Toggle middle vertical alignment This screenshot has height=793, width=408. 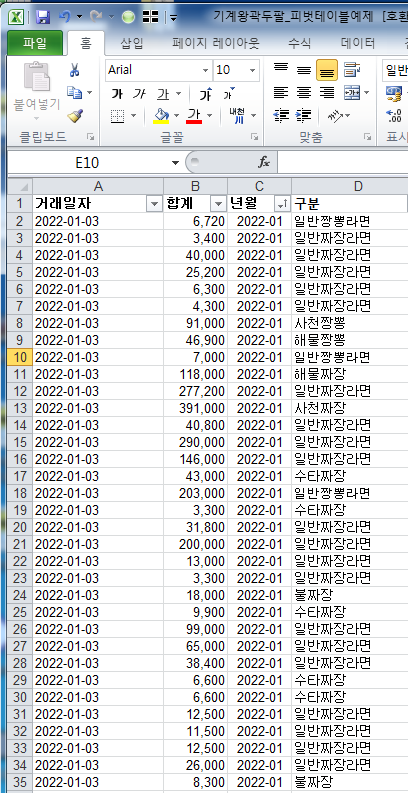click(x=303, y=70)
